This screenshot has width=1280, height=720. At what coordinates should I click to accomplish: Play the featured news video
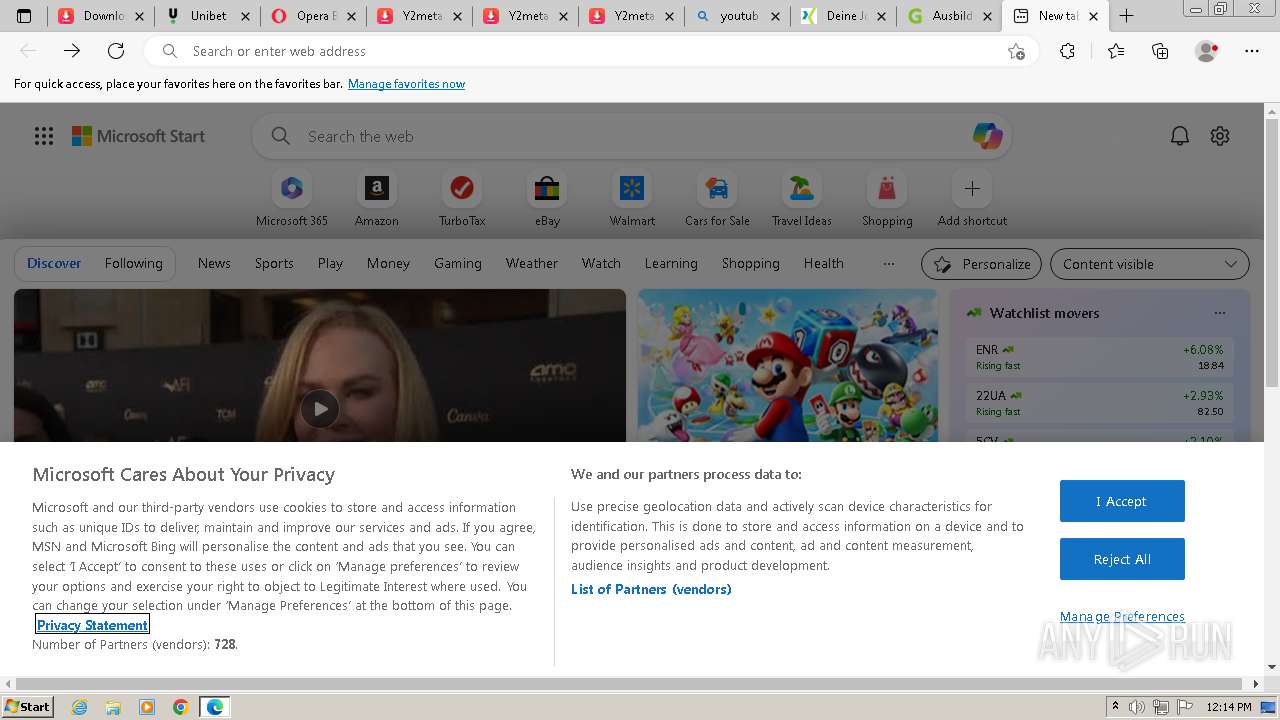(320, 408)
